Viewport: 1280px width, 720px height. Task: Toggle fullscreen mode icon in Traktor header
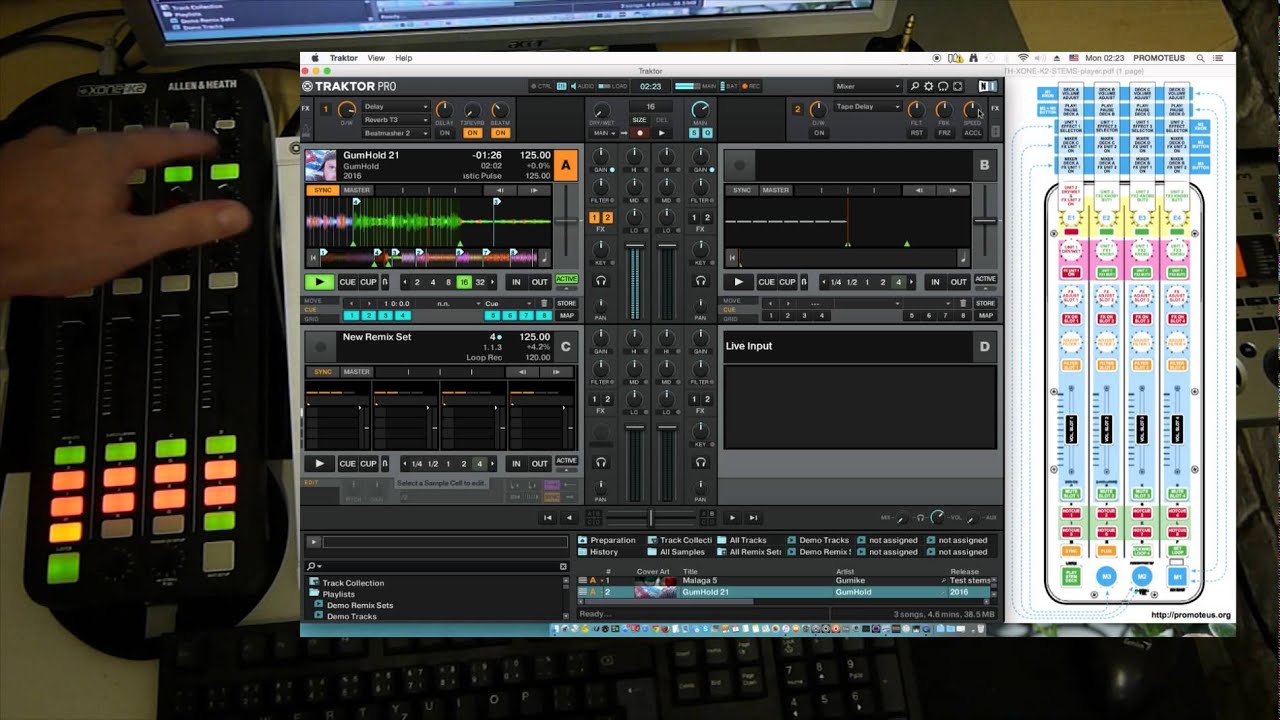click(x=957, y=87)
